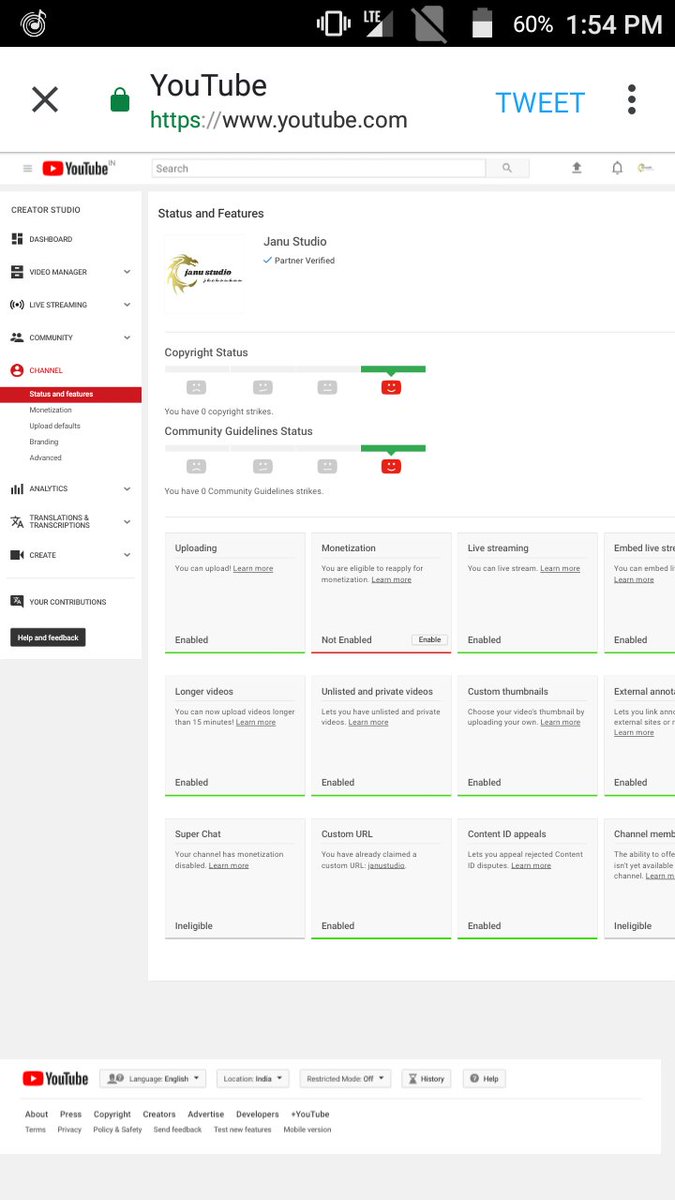Viewport: 675px width, 1200px height.
Task: Open the About footer link
Action: pos(36,1114)
